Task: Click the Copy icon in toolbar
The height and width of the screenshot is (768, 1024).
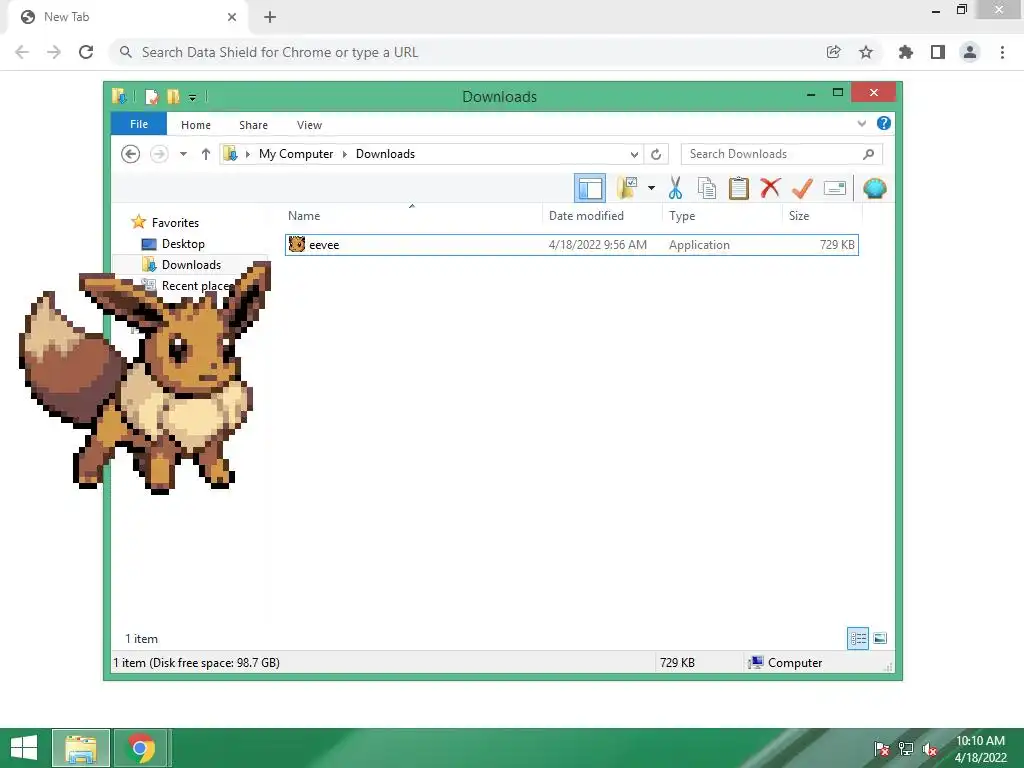Action: pos(707,188)
